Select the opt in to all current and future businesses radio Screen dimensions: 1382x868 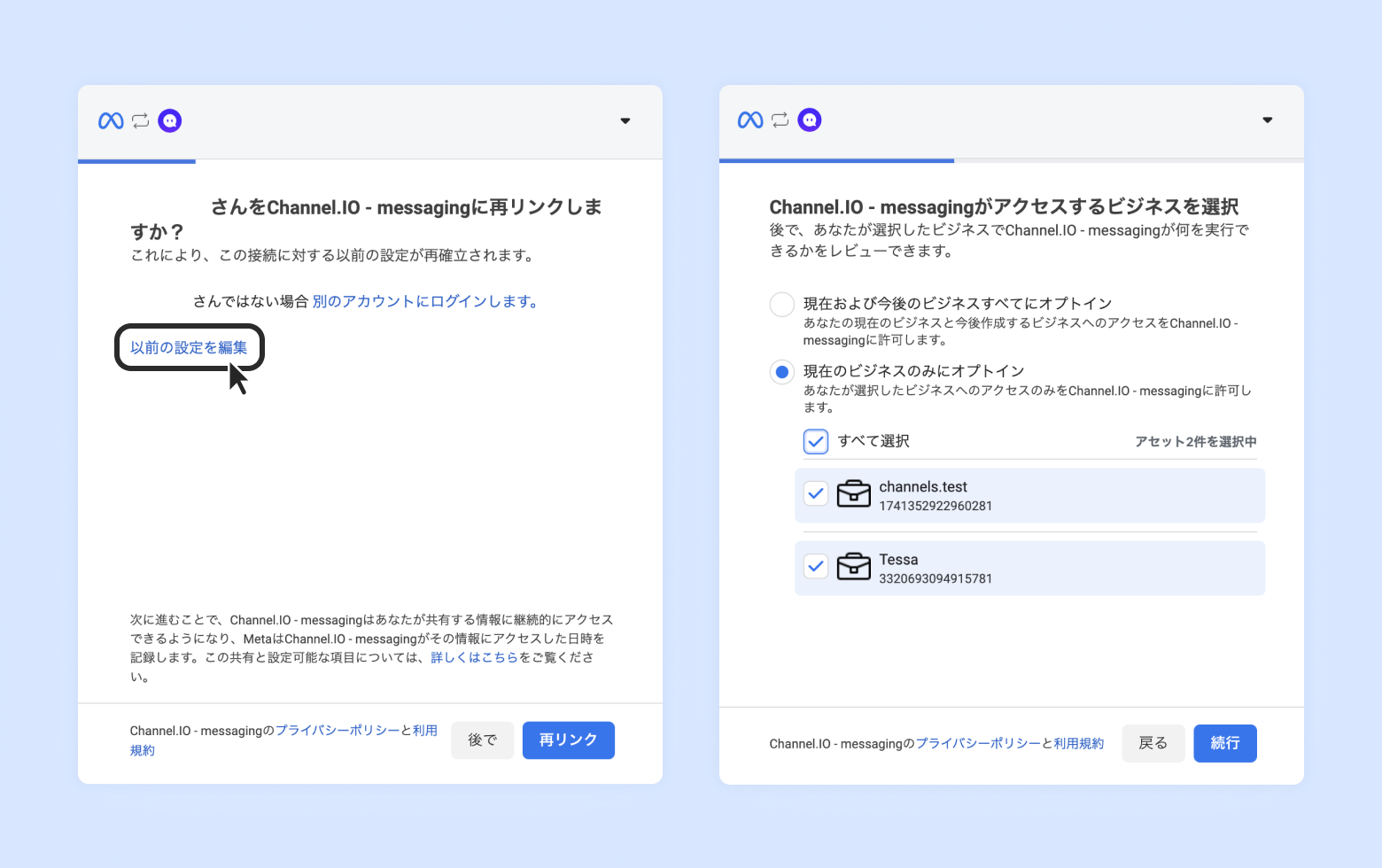point(782,305)
